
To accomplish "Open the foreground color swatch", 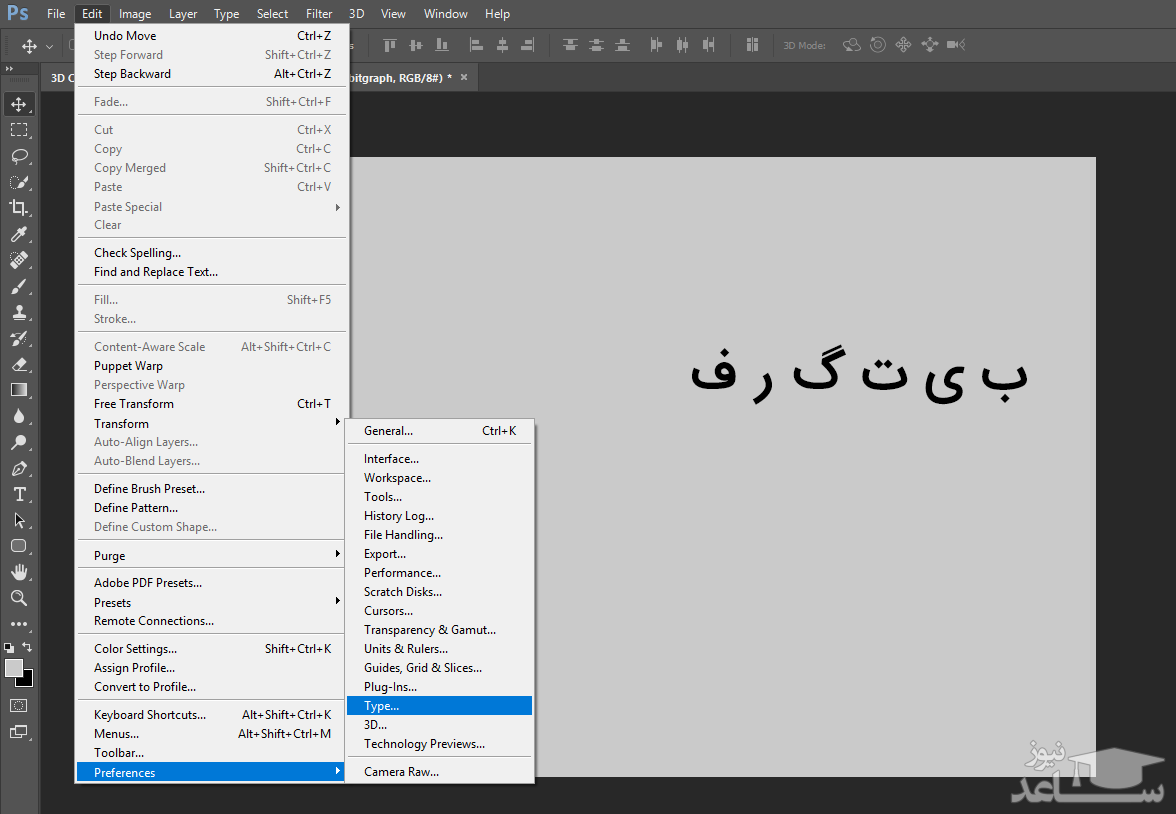I will tap(13, 668).
